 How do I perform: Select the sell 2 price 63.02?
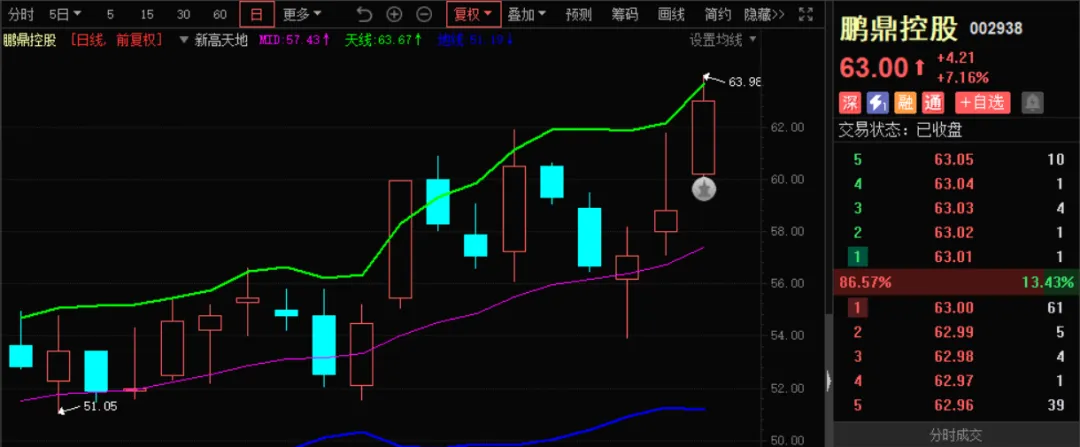point(954,232)
